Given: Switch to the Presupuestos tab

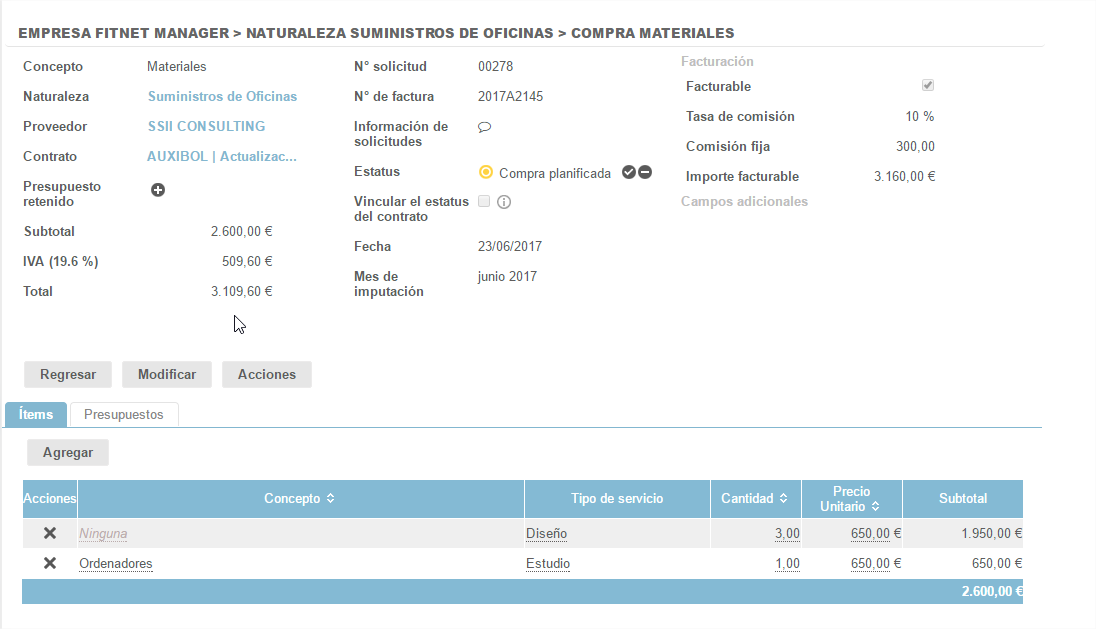Looking at the screenshot, I should [123, 414].
